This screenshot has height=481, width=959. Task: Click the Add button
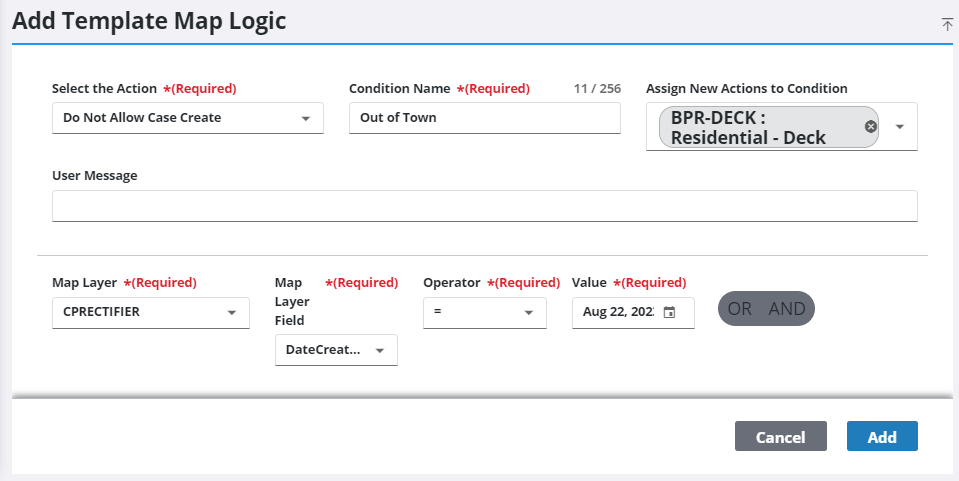tap(881, 437)
